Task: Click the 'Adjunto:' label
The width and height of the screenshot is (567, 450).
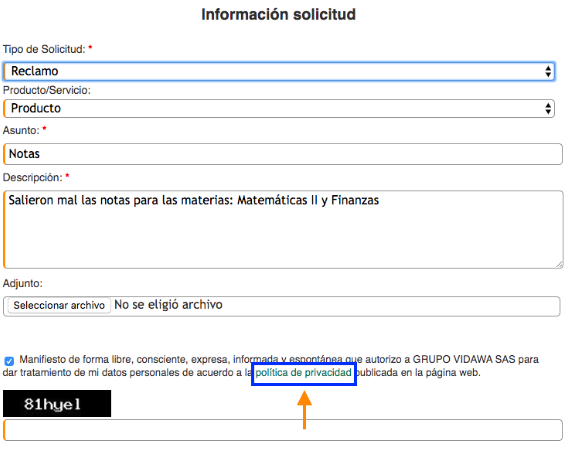Action: point(22,283)
